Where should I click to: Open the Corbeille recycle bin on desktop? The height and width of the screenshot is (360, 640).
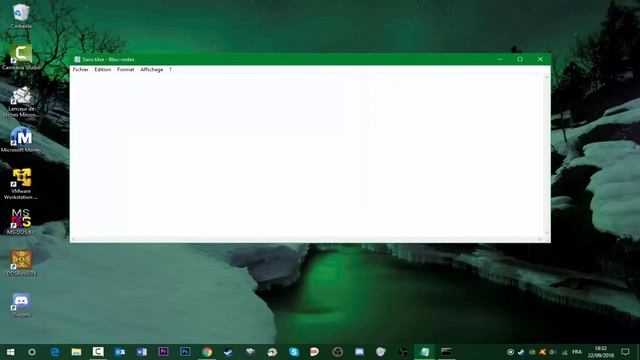[21, 16]
